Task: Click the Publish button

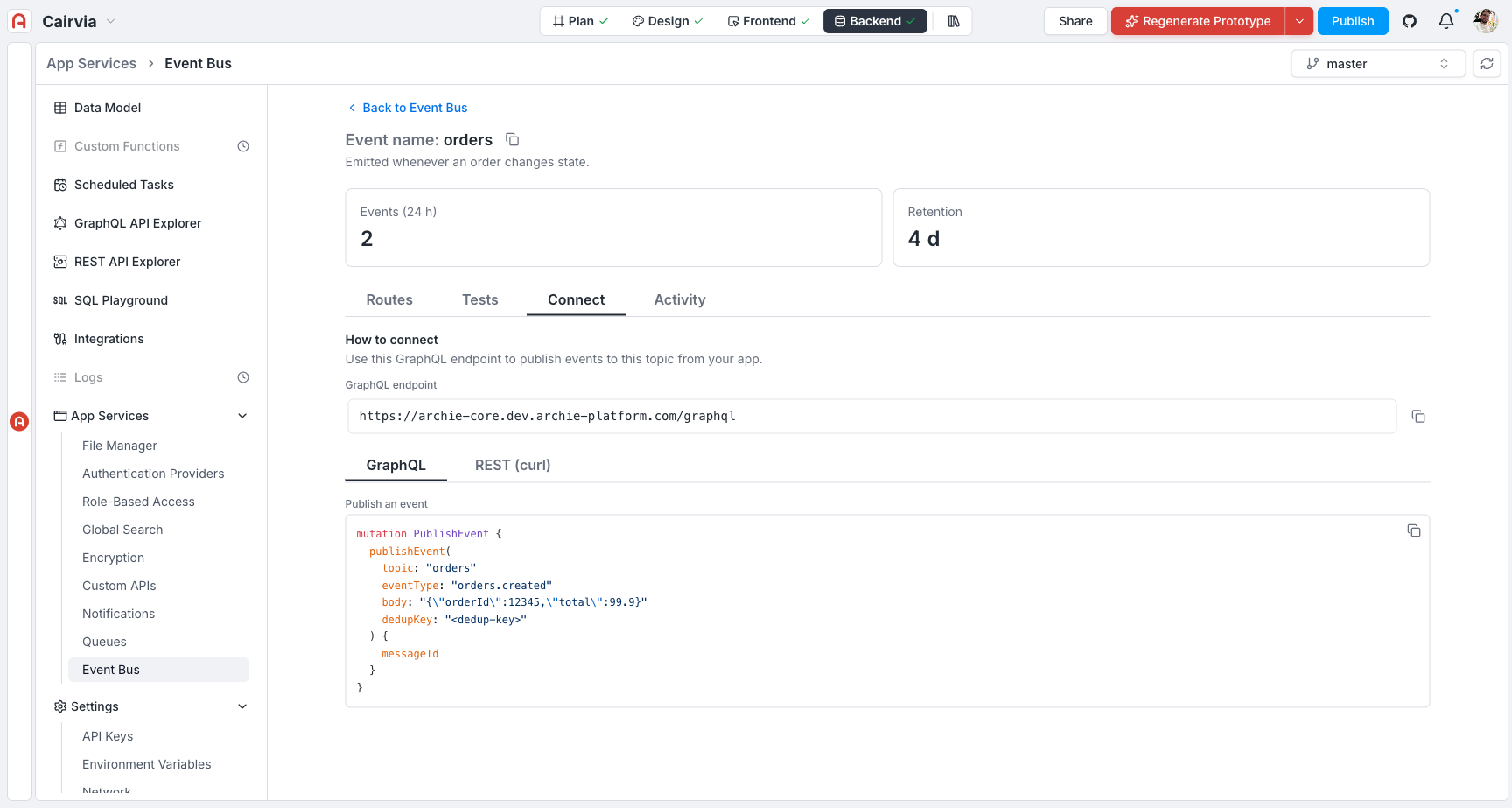Action: coord(1353,21)
